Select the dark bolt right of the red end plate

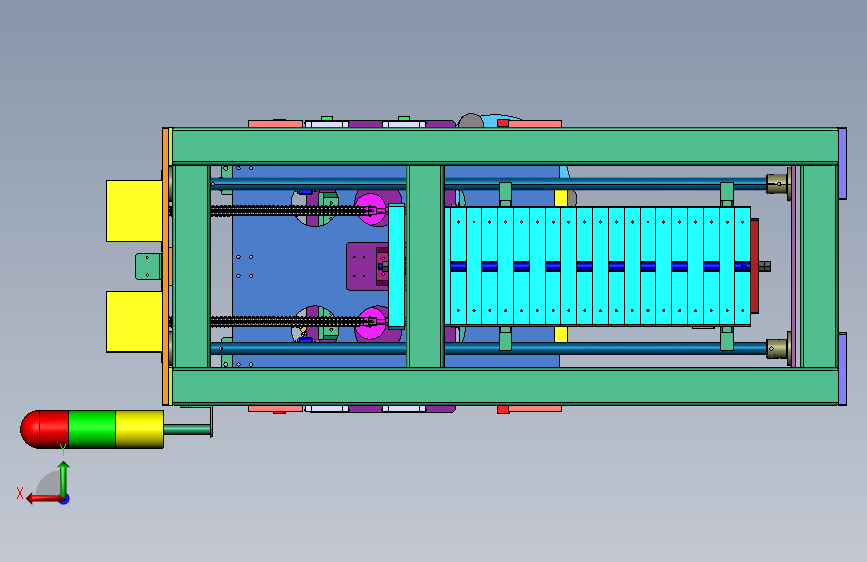(765, 267)
